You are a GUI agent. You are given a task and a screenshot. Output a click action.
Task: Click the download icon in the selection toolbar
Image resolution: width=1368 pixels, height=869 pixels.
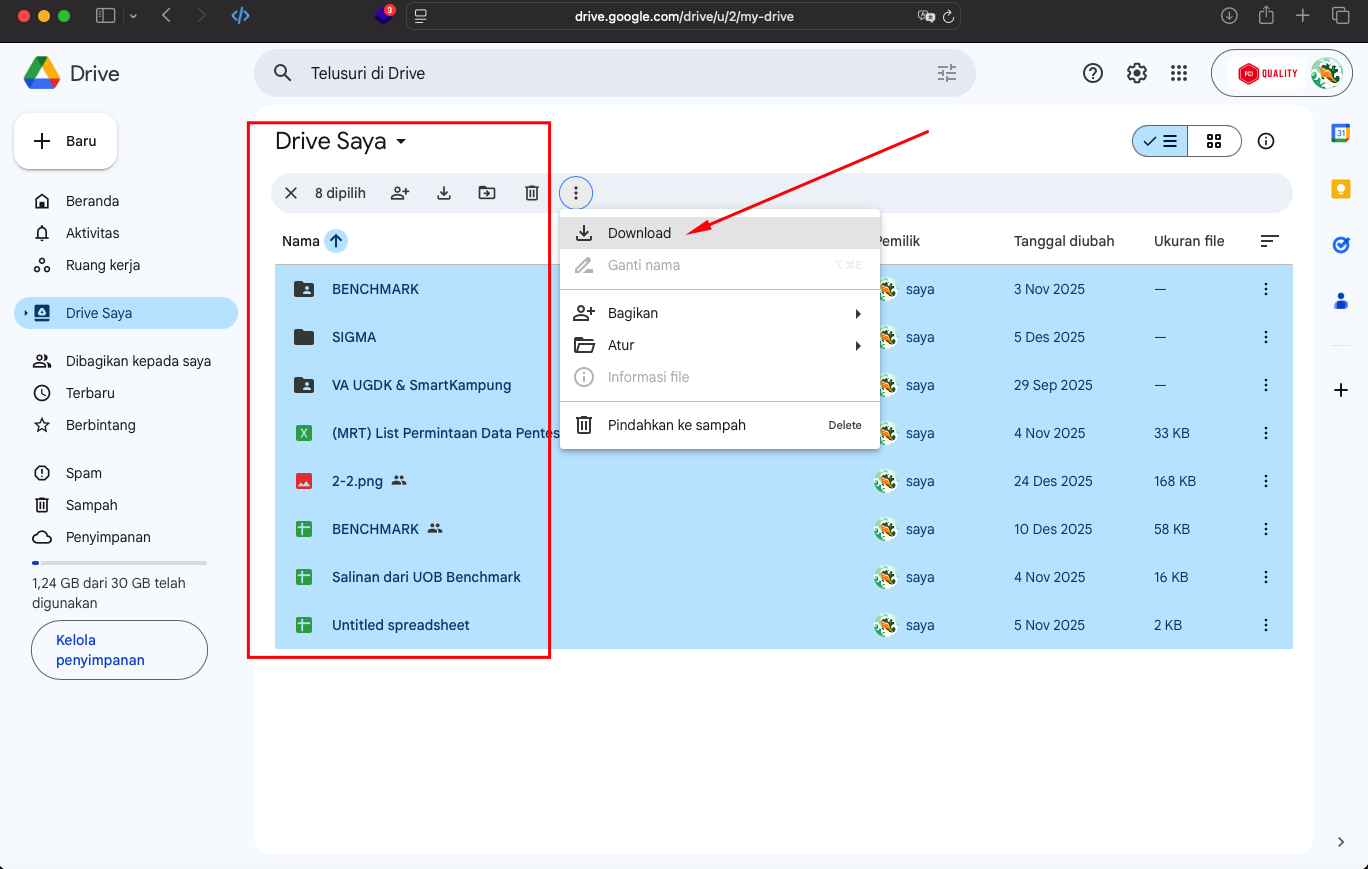tap(443, 192)
